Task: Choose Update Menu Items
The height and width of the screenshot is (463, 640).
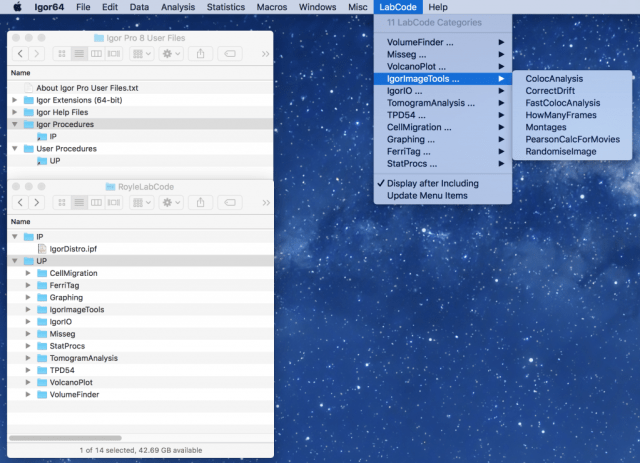Action: pyautogui.click(x=443, y=196)
